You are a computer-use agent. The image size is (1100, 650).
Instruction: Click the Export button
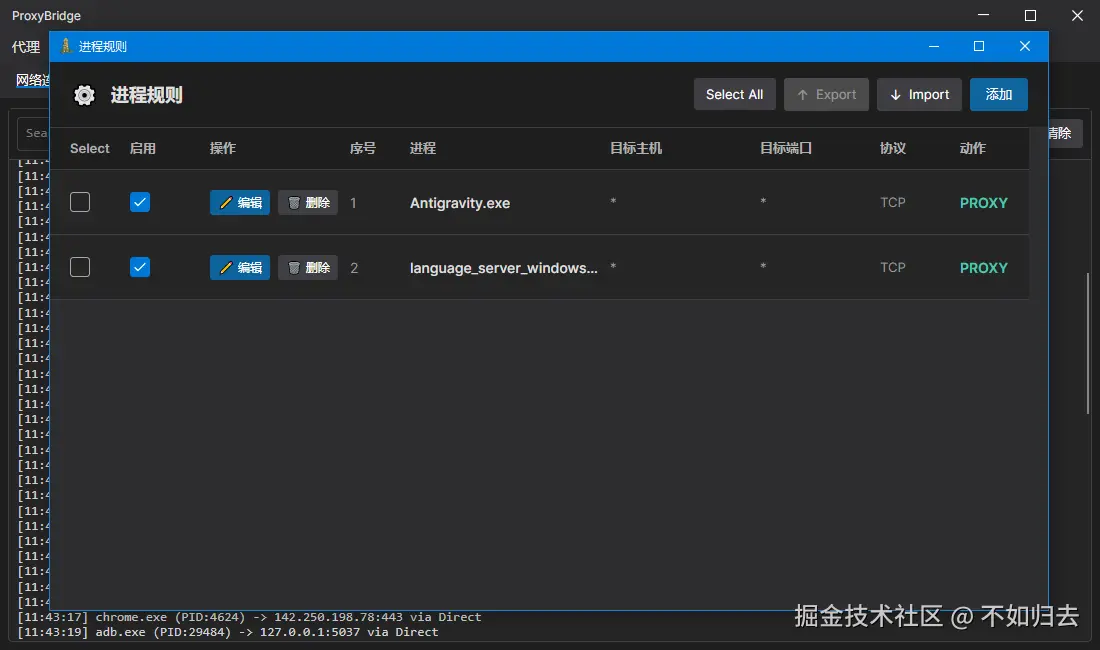pyautogui.click(x=826, y=95)
